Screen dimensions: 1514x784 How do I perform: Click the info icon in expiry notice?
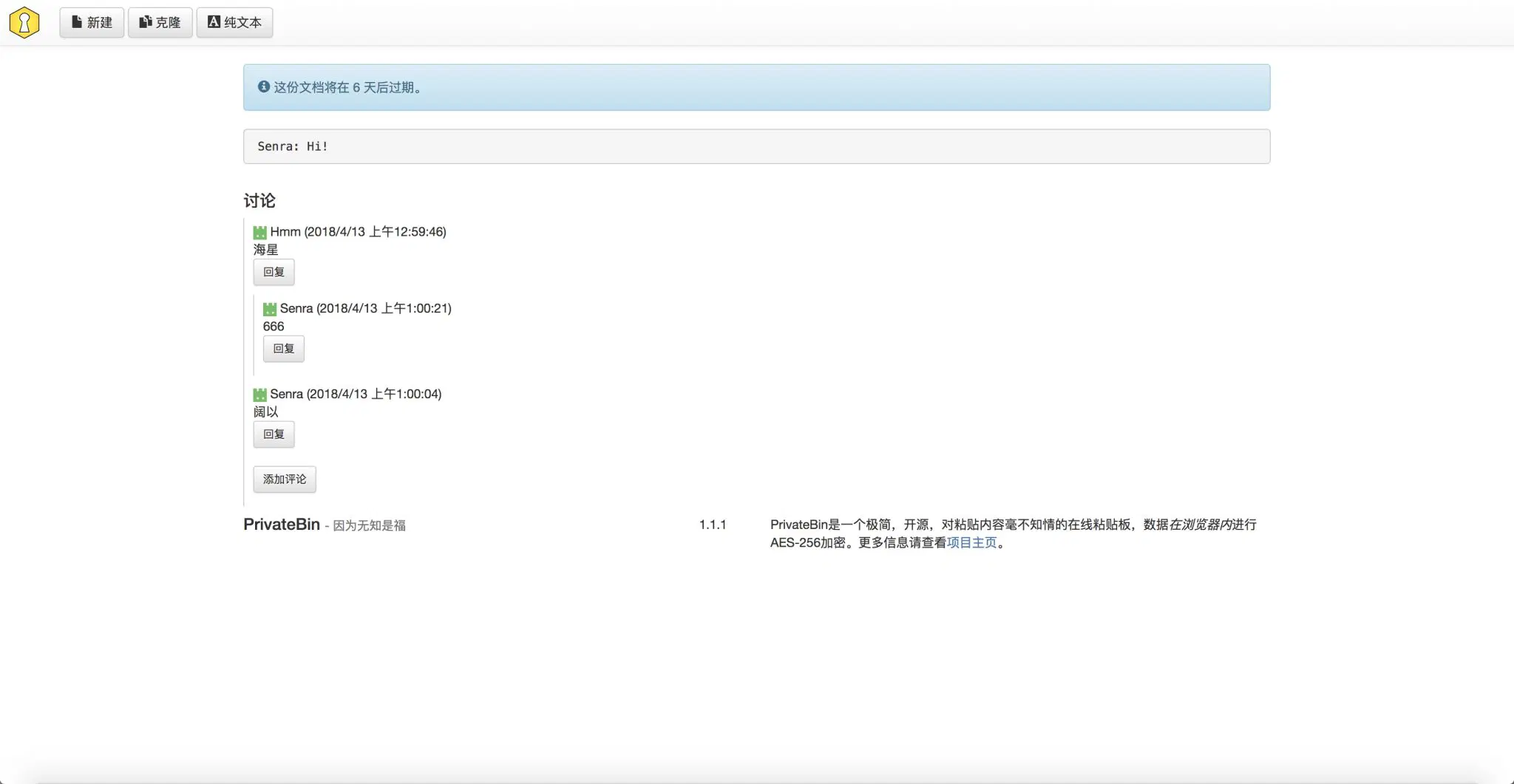263,86
